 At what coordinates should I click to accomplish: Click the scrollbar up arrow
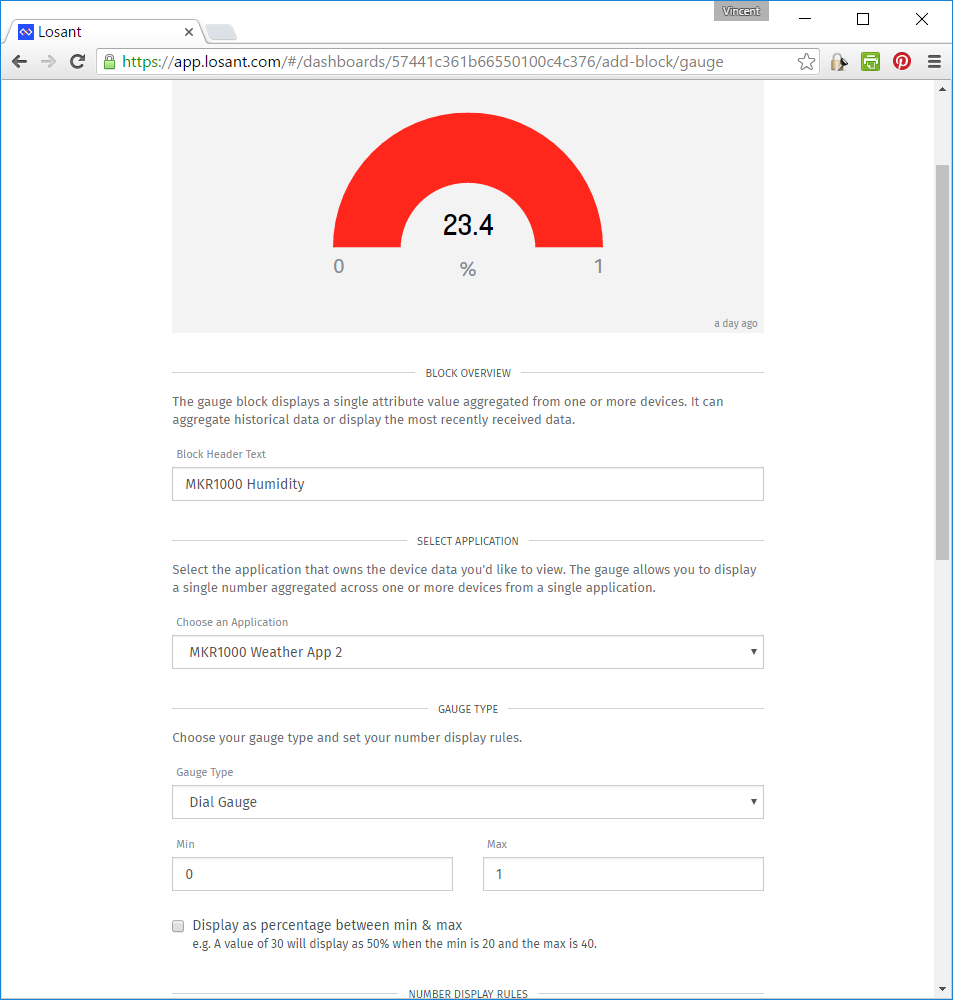(942, 89)
